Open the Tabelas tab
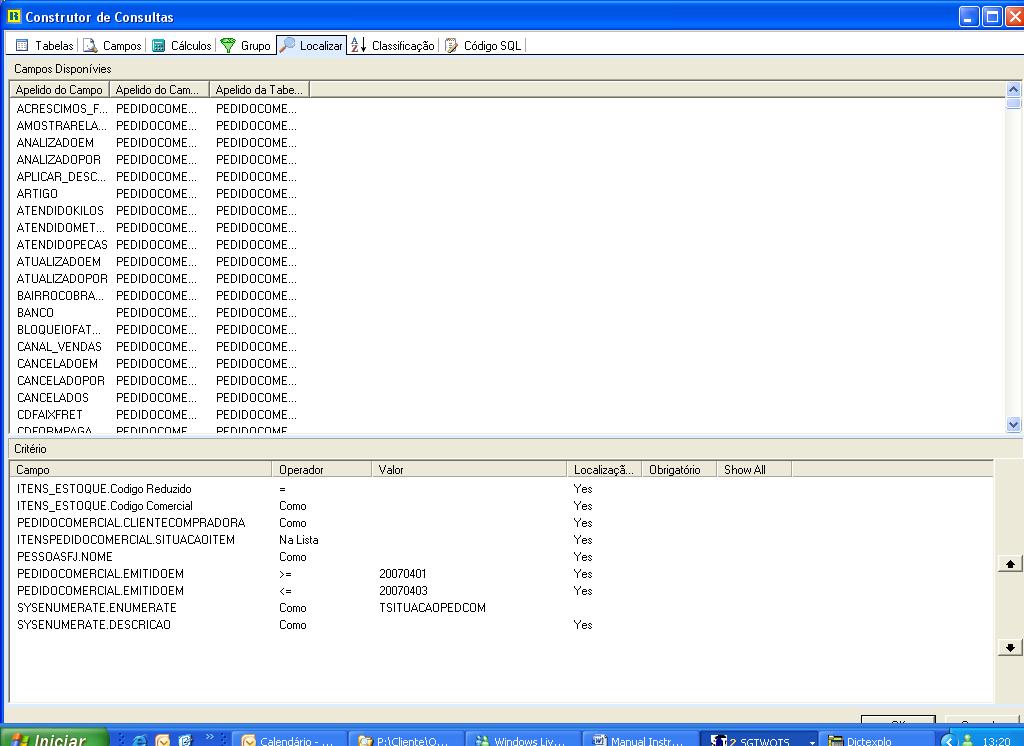Viewport: 1024px width, 746px height. [45, 46]
